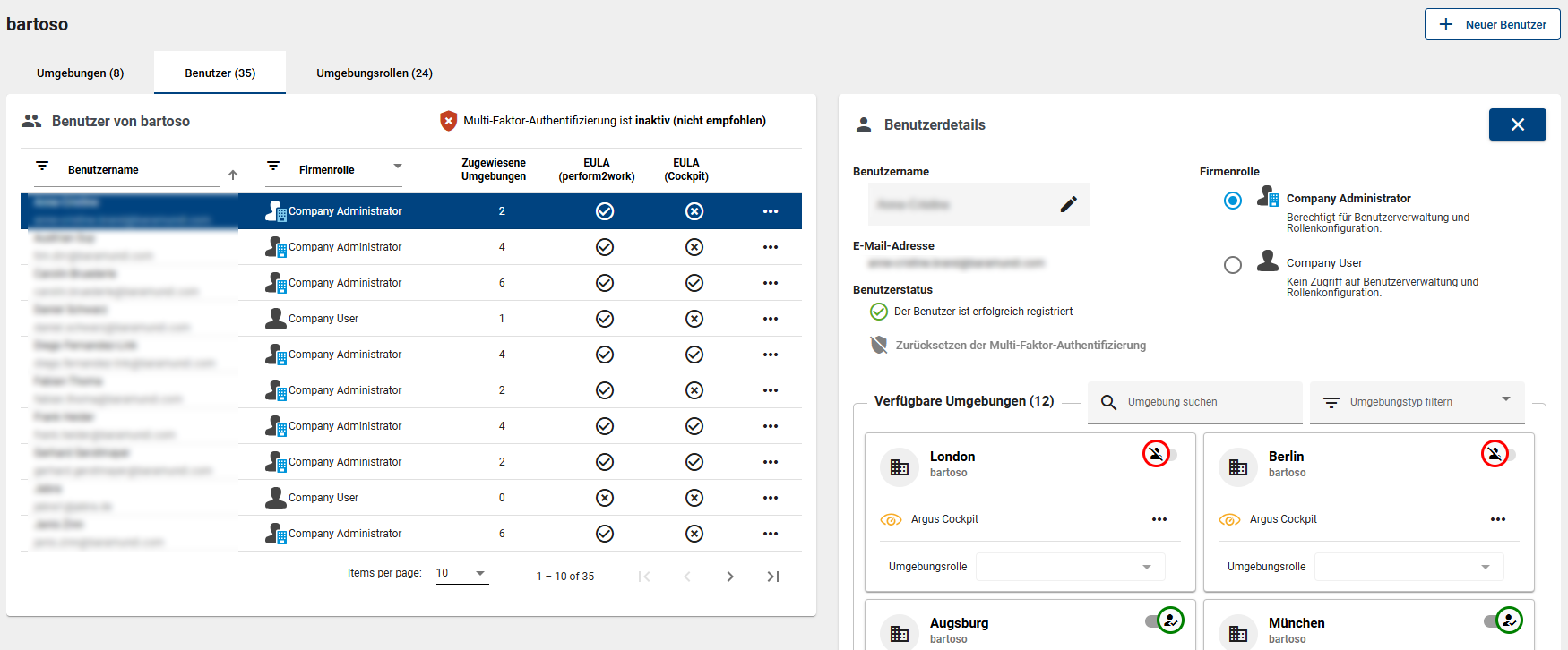The height and width of the screenshot is (650, 1568).
Task: Go to next page of the user list
Action: pos(729,577)
